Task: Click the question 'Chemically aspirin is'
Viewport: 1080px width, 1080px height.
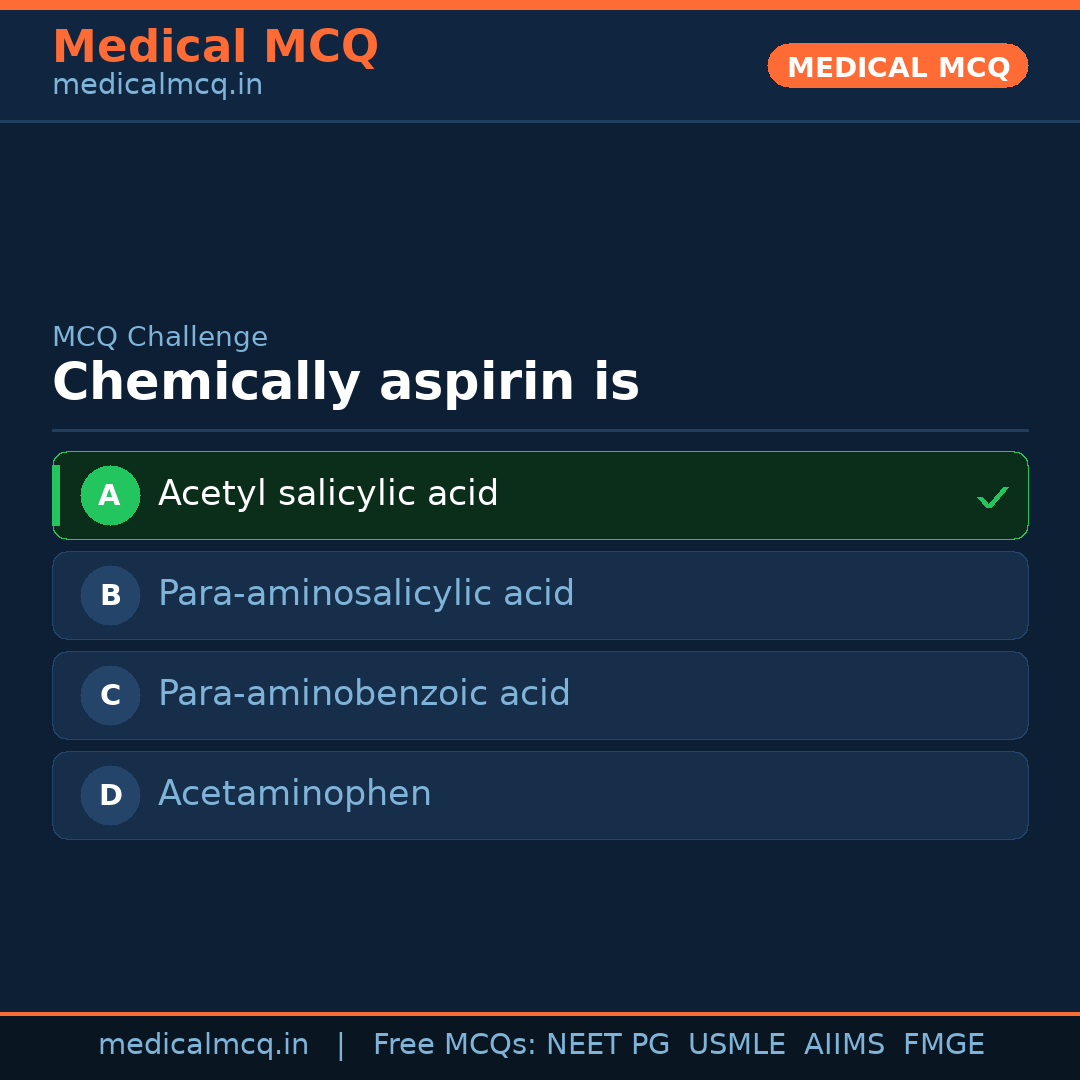Action: pyautogui.click(x=346, y=383)
